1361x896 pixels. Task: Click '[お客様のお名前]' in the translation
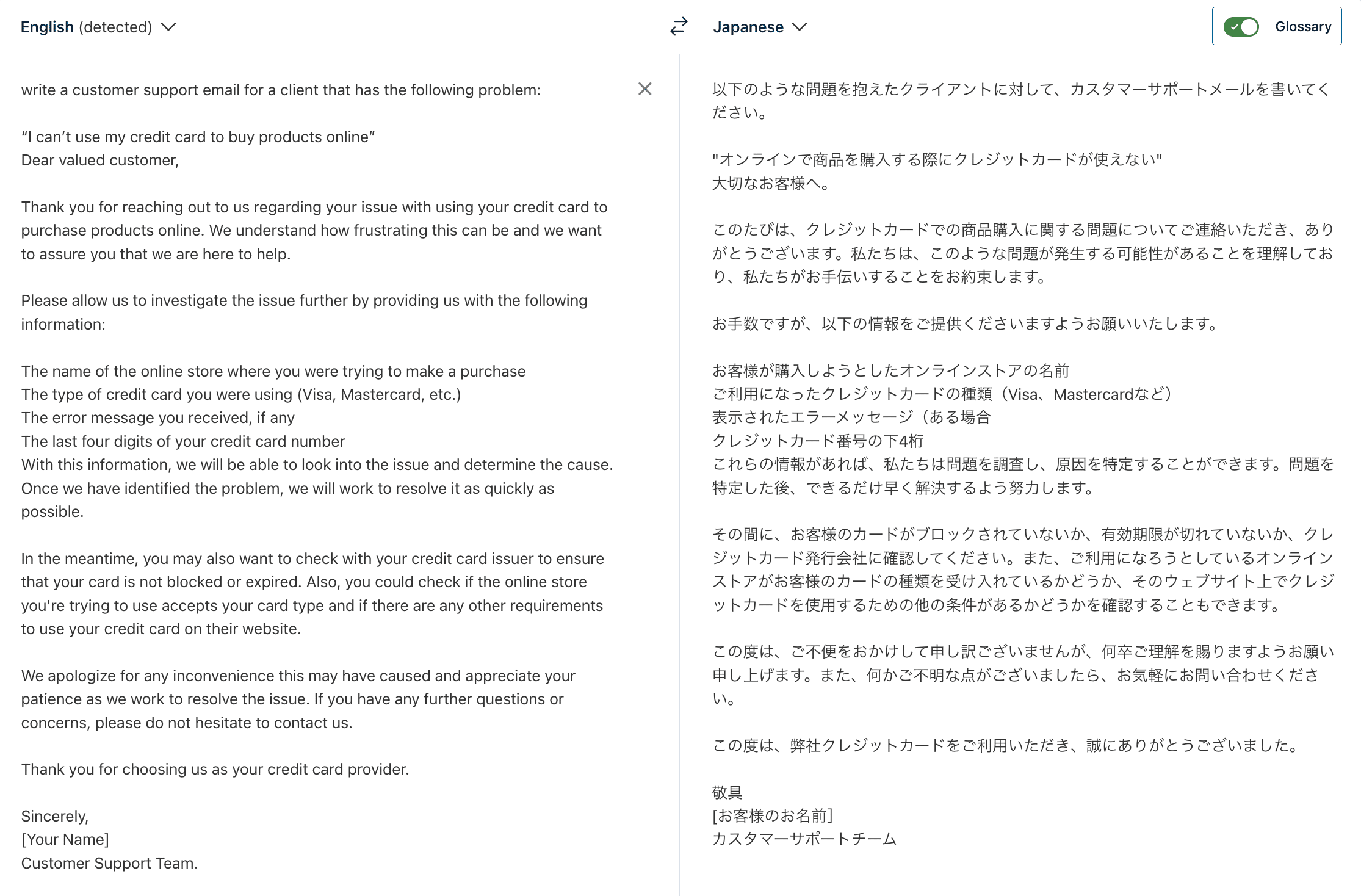[x=773, y=815]
